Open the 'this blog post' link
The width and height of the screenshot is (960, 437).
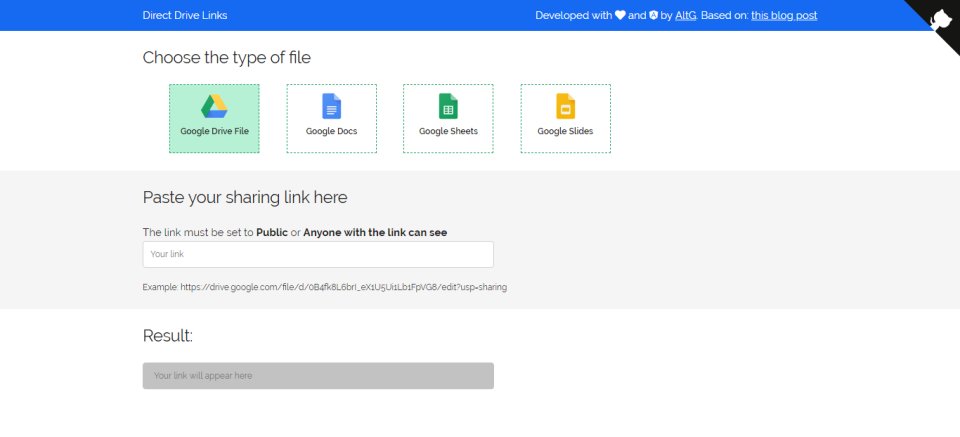[x=784, y=15]
